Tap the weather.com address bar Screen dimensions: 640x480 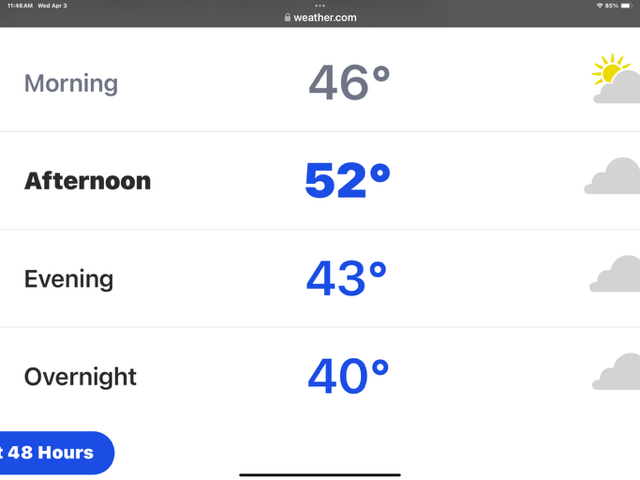320,18
